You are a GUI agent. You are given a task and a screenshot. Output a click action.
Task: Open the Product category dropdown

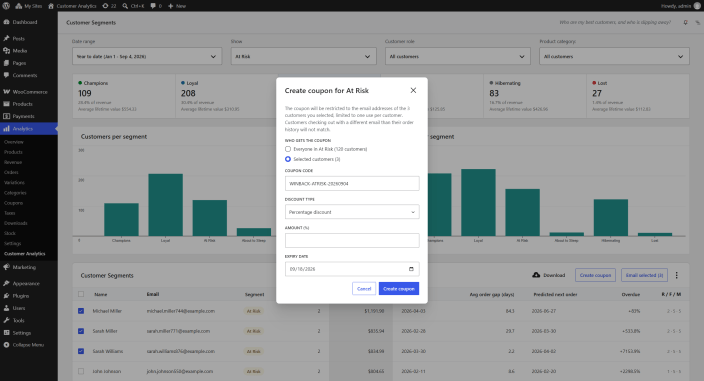click(x=614, y=57)
